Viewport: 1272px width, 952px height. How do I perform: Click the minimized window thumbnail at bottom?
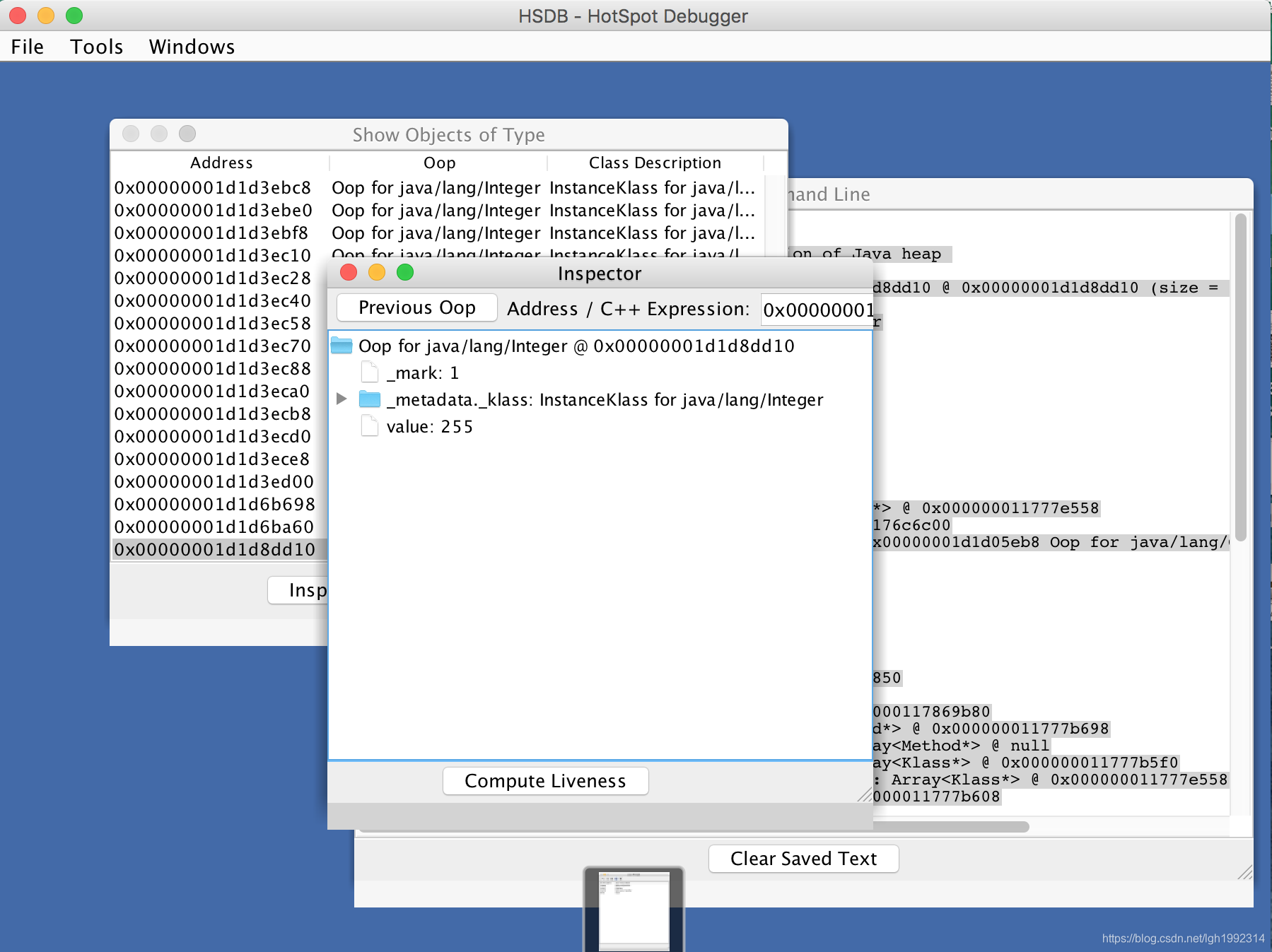pos(634,910)
